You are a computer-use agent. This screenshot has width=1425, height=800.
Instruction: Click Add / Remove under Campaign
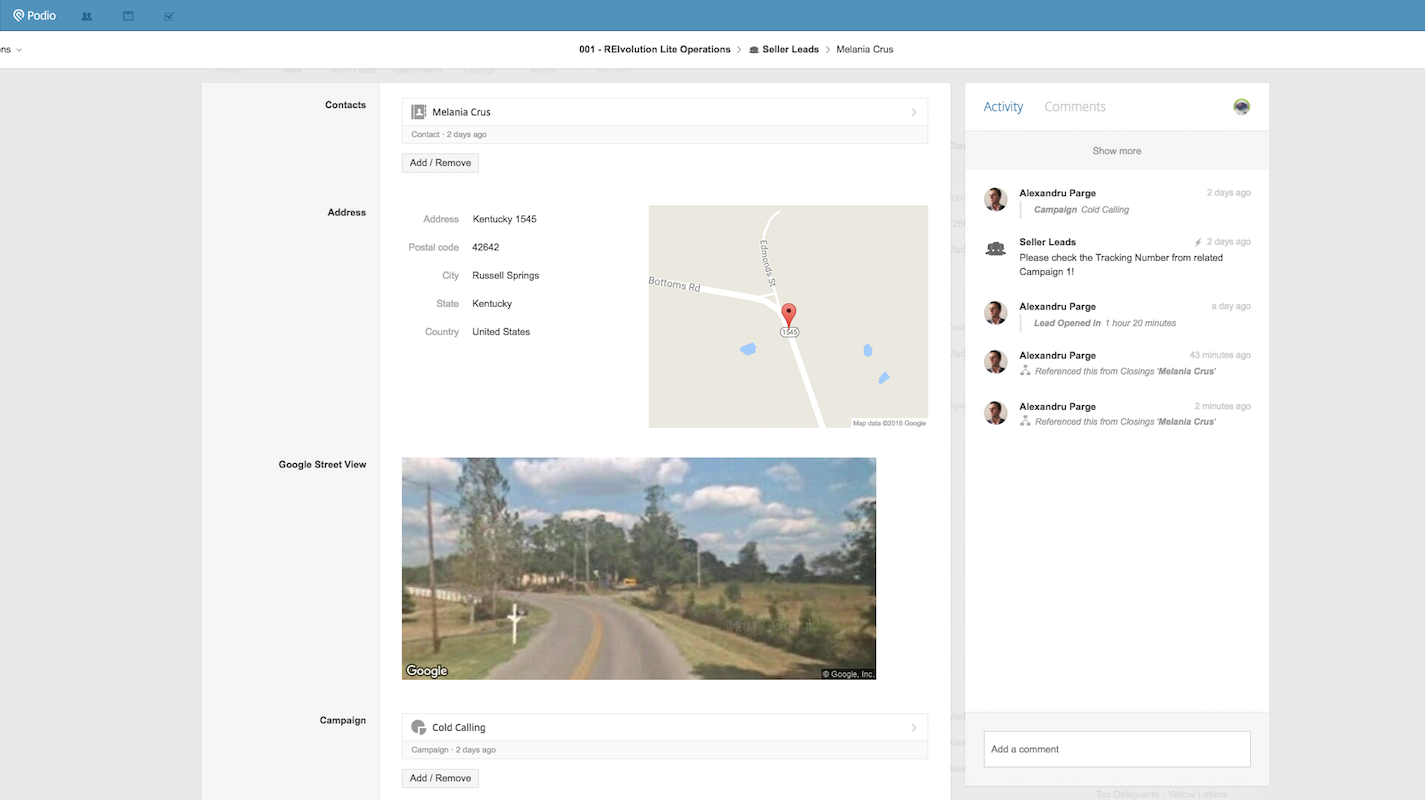440,778
